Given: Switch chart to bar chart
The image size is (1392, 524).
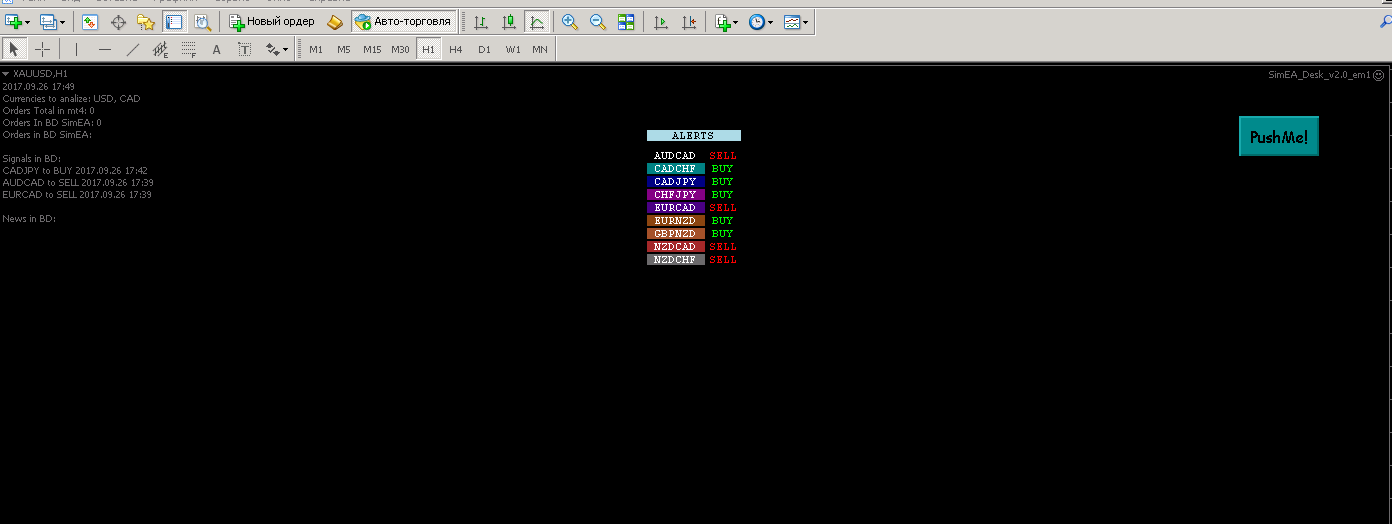Looking at the screenshot, I should click(481, 21).
